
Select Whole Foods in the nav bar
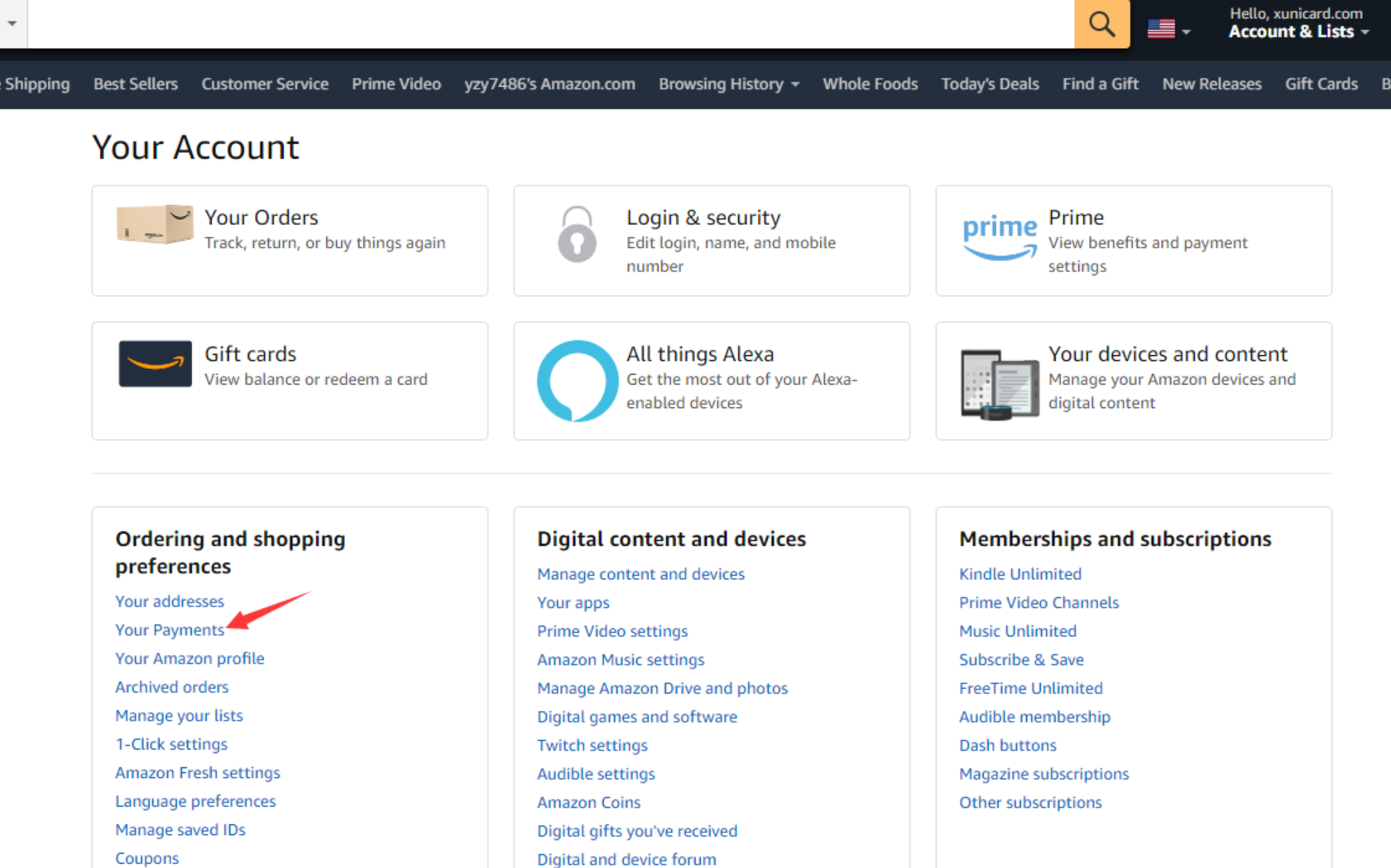coord(870,84)
